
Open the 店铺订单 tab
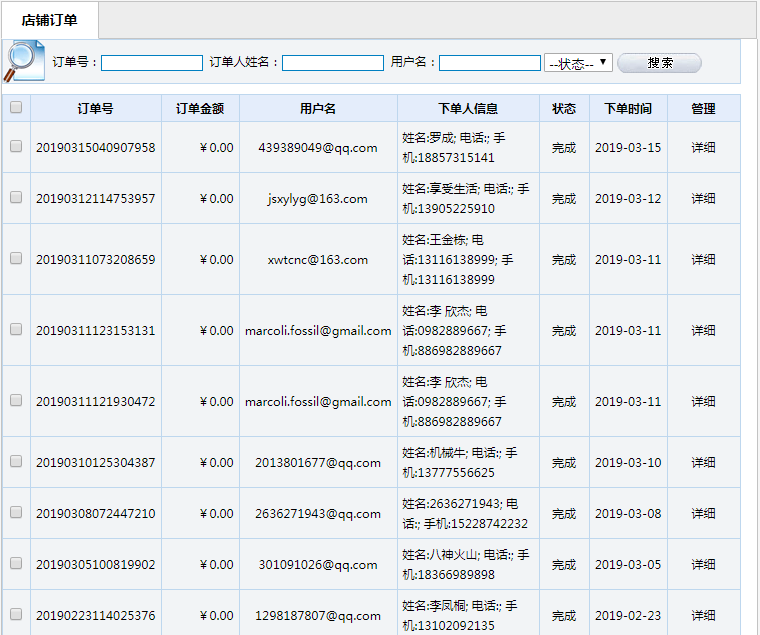point(49,20)
